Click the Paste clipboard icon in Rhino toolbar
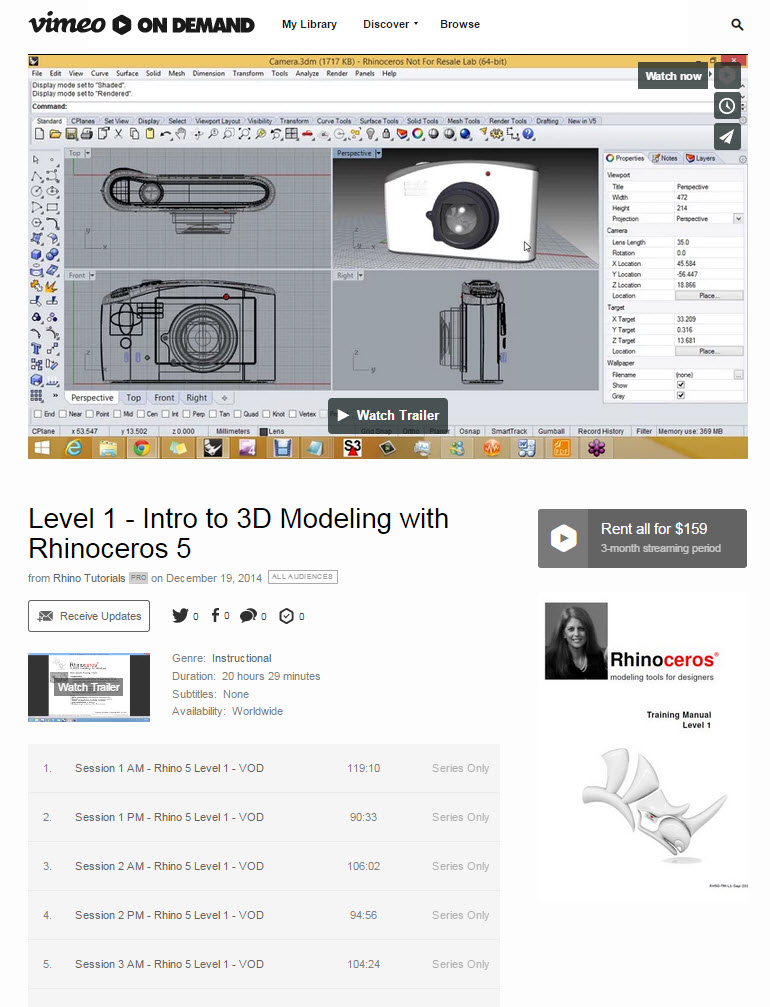 [x=150, y=134]
